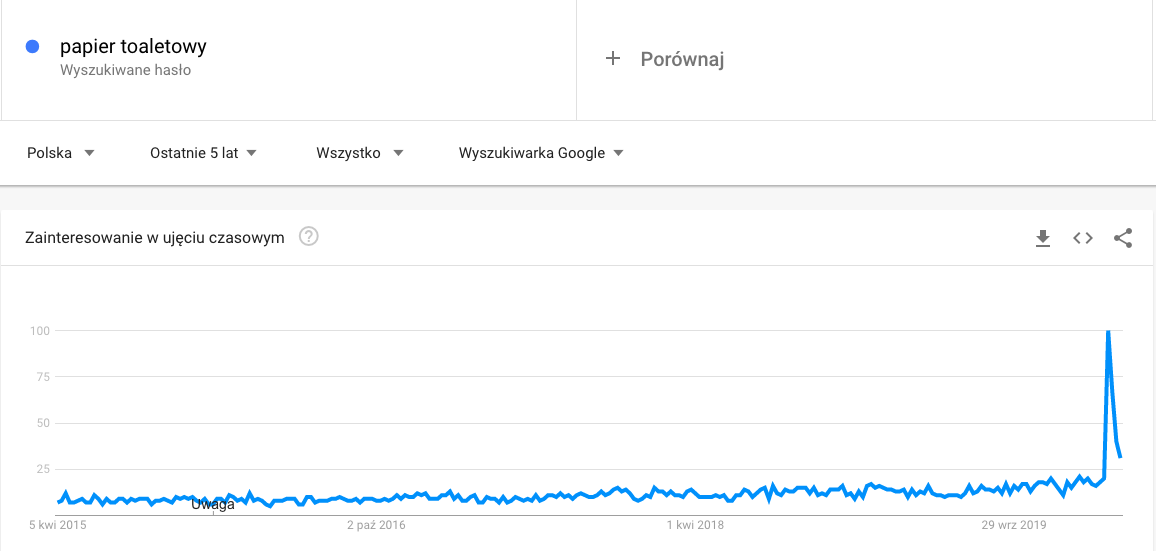Open the Polska region dropdown

pyautogui.click(x=60, y=153)
